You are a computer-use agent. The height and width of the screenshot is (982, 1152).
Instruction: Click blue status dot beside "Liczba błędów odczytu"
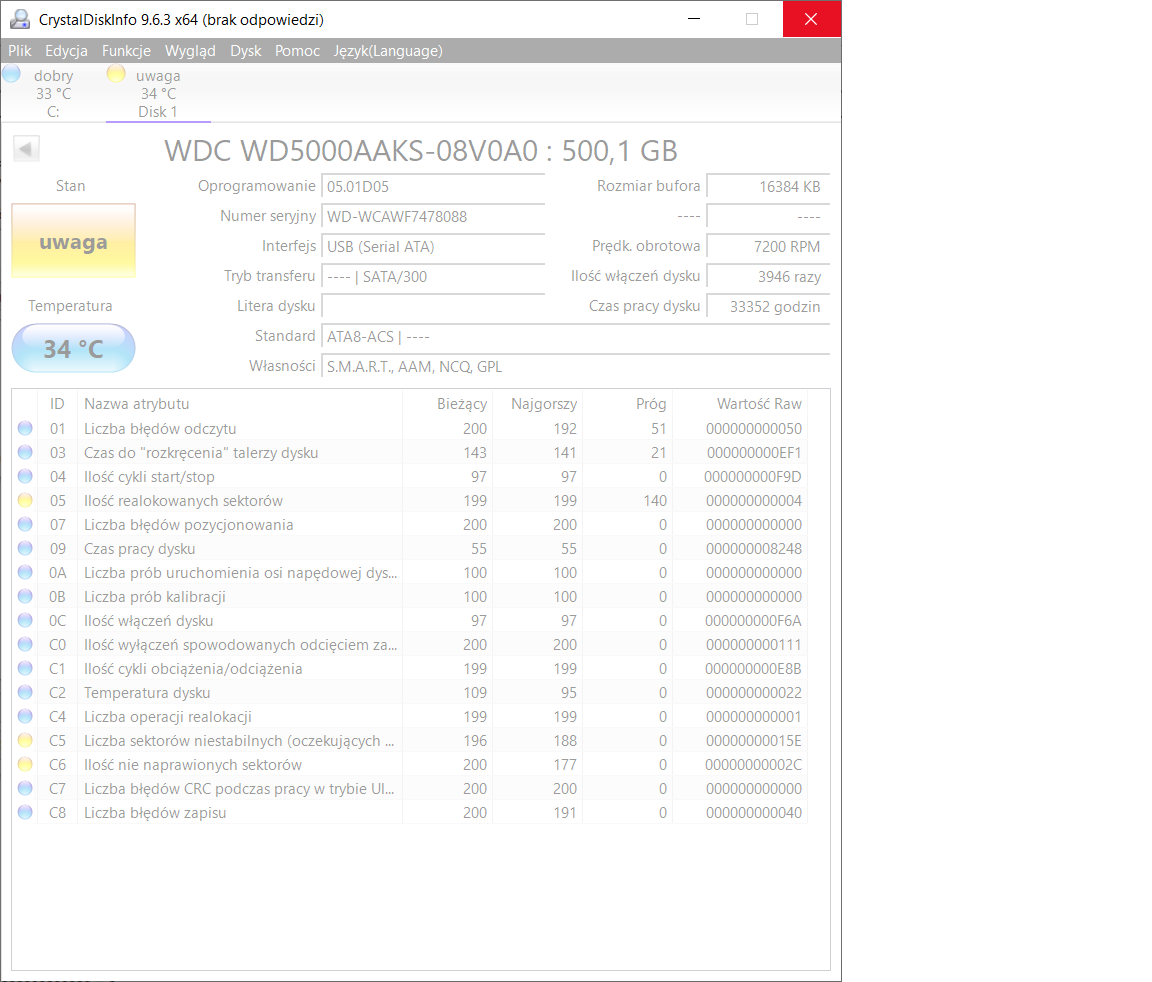pyautogui.click(x=24, y=428)
